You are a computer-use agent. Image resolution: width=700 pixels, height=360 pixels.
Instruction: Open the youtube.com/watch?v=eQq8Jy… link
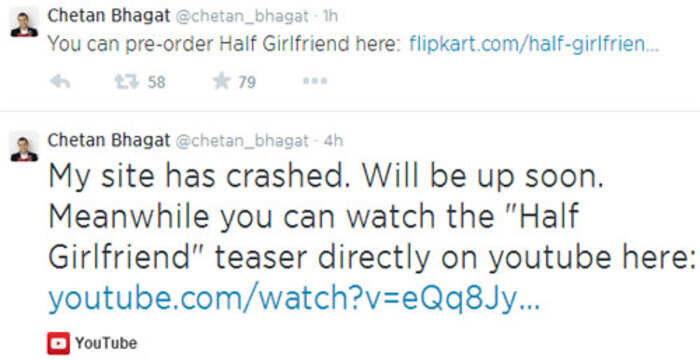point(294,300)
